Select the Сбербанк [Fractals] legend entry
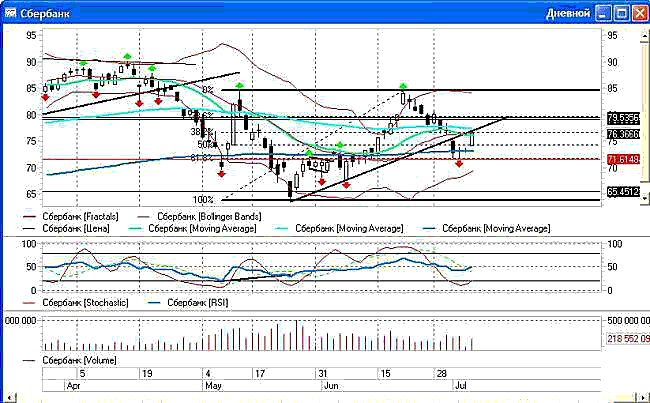Viewport: 650px width, 403px height. pos(70,216)
